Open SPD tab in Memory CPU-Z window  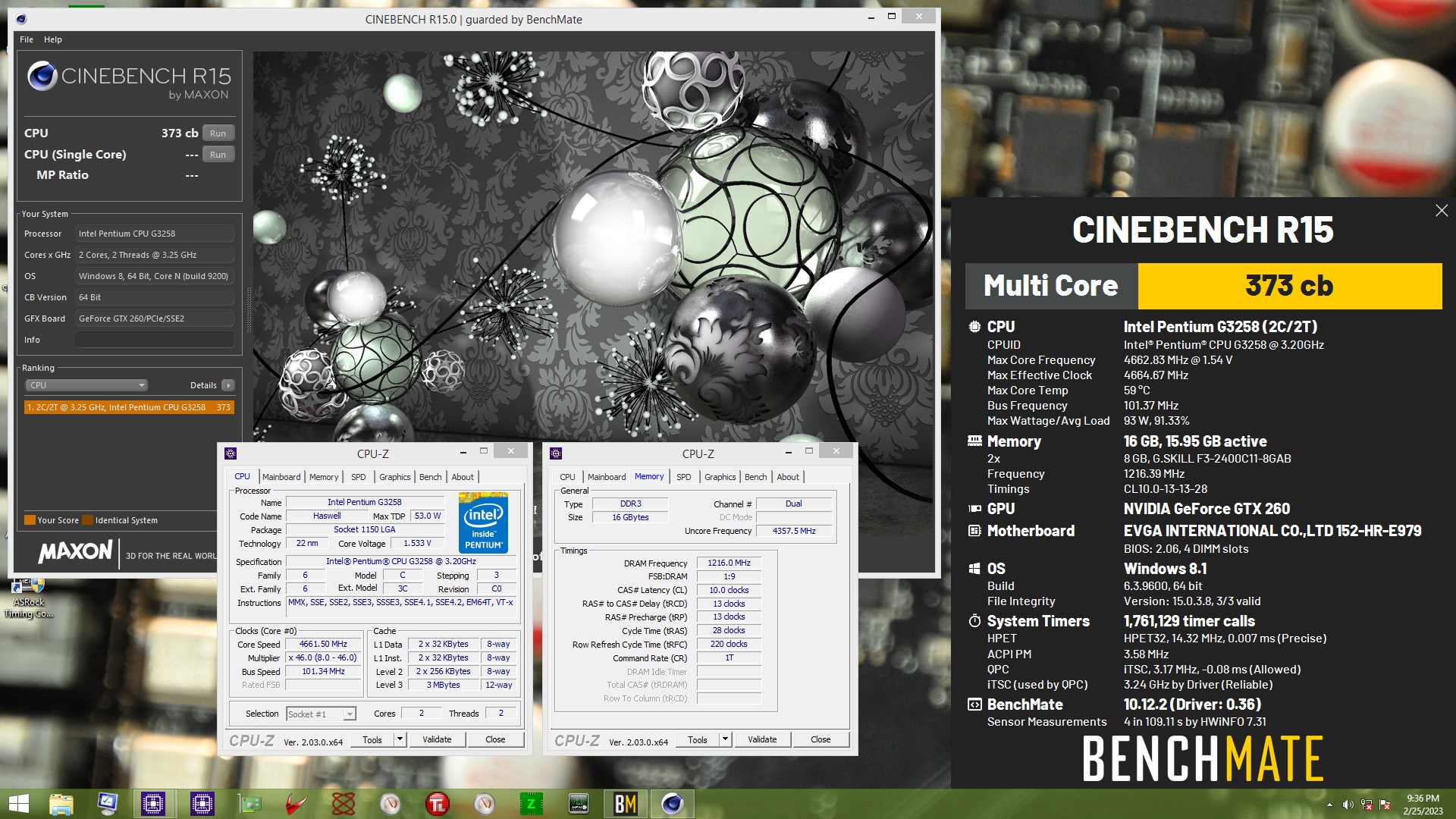[x=684, y=477]
